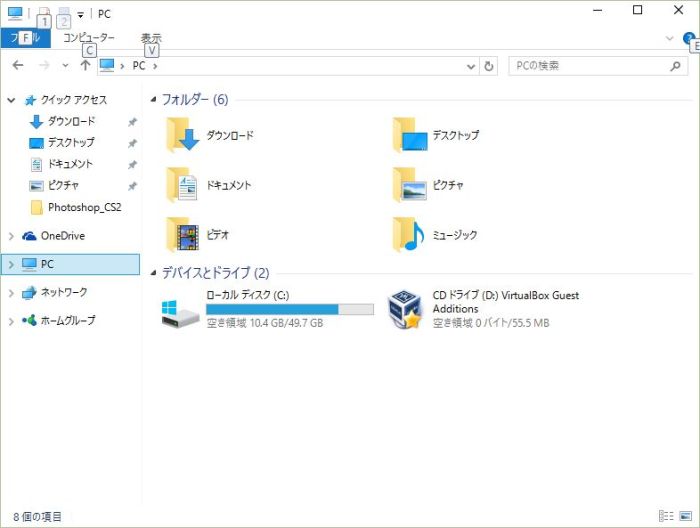The image size is (700, 528).
Task: Switch to large thumbnails view in status bar
Action: pos(685,516)
